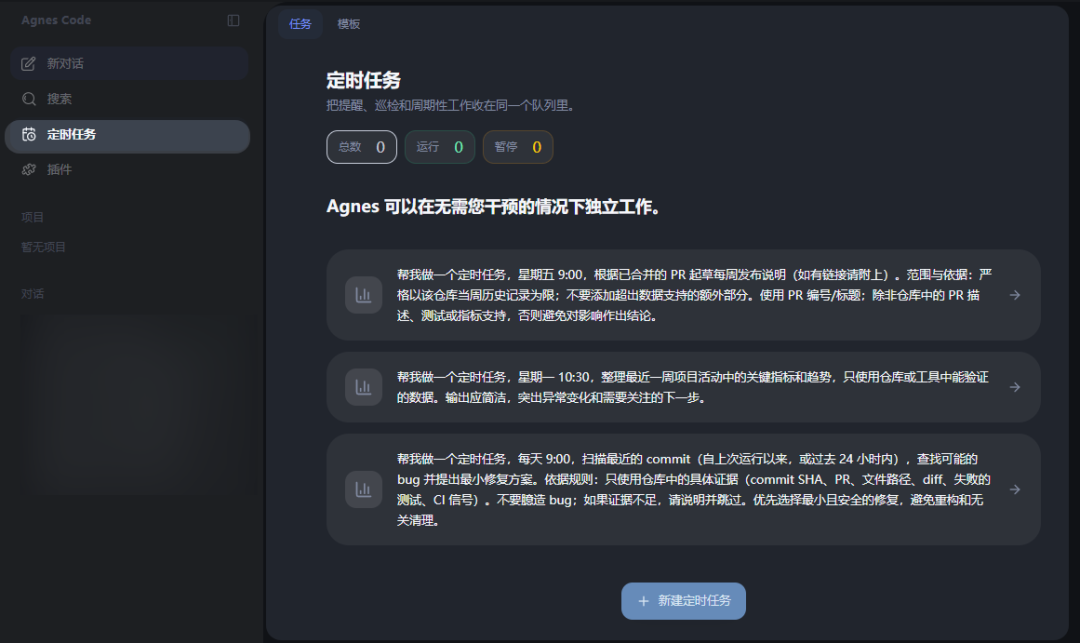This screenshot has width=1080, height=643.
Task: Collapse the sidebar panel icon
Action: click(233, 21)
